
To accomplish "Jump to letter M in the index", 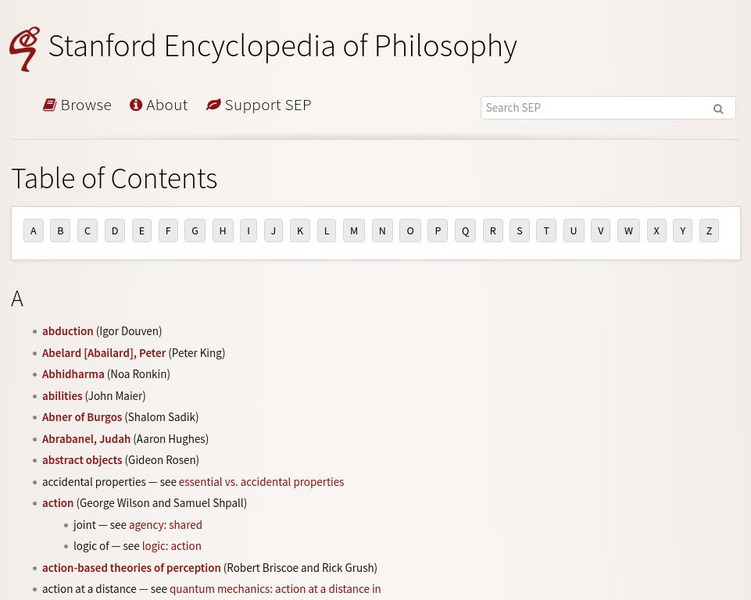I will tap(354, 231).
